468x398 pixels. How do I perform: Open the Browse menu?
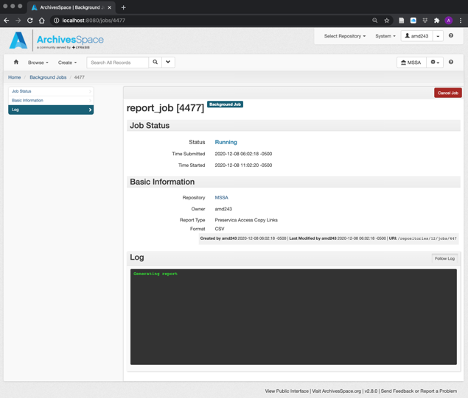click(x=38, y=63)
